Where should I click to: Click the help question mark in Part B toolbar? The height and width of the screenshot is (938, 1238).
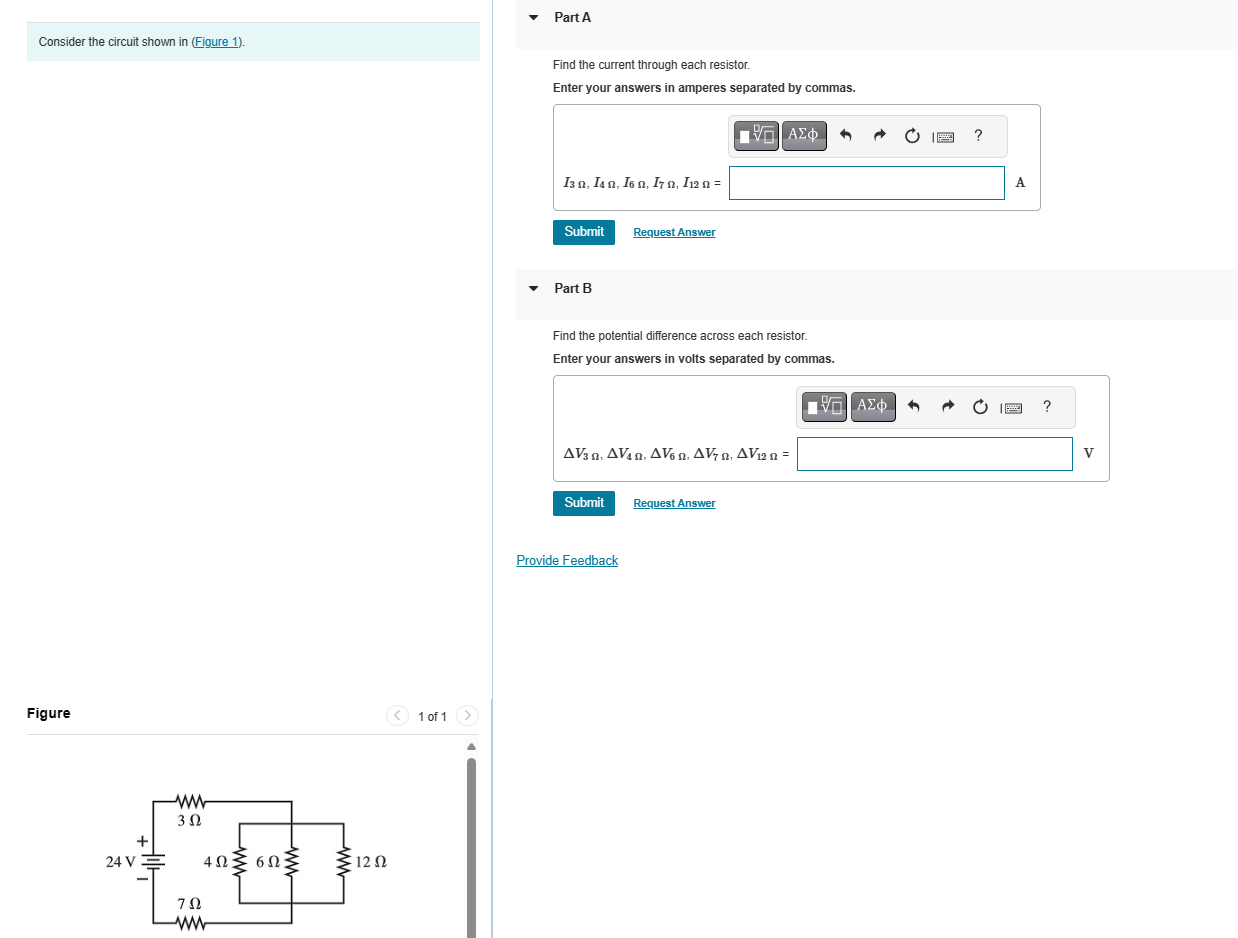pyautogui.click(x=1046, y=407)
